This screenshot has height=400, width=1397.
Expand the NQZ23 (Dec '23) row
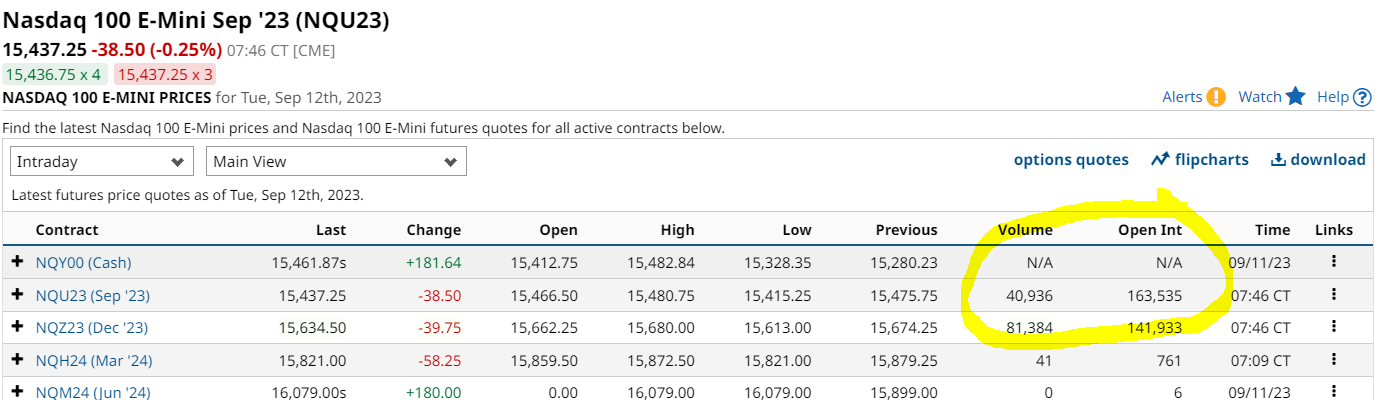[17, 327]
